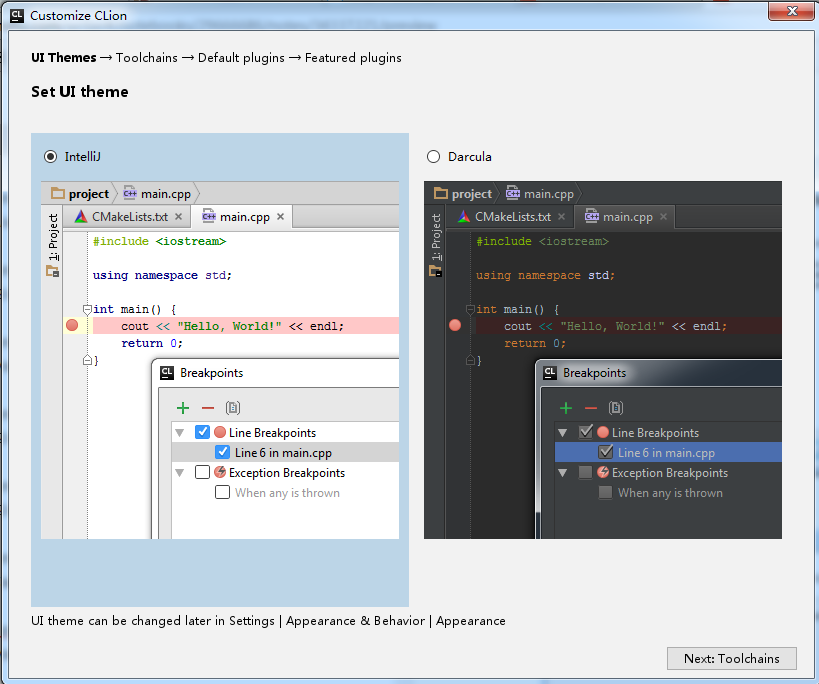This screenshot has height=684, width=819.
Task: Click the Default plugins step in wizard breadcrumb
Action: (241, 57)
